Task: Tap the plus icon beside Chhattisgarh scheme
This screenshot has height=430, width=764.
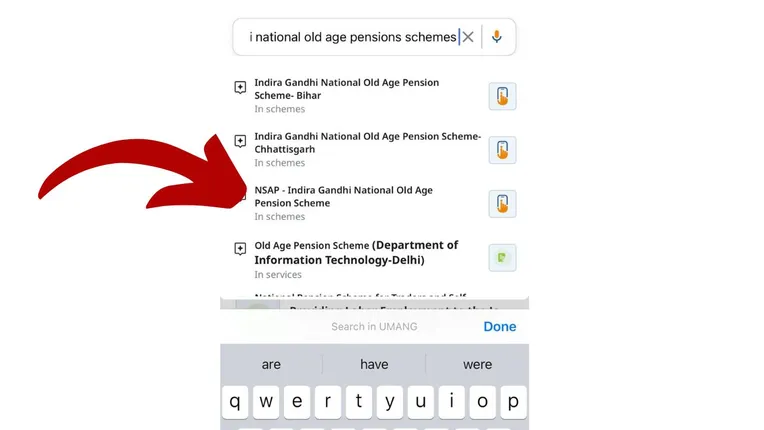Action: (240, 141)
